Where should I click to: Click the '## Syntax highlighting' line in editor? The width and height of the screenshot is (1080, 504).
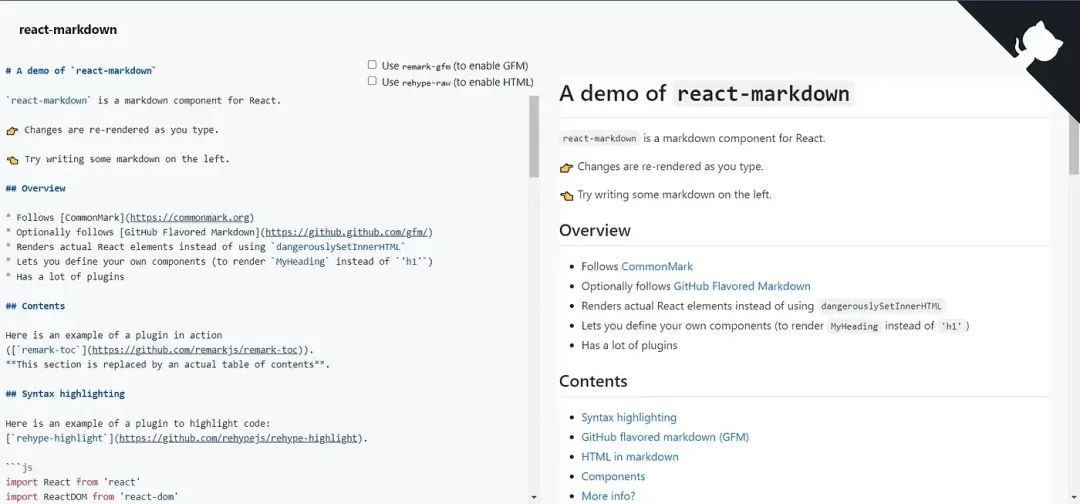(x=65, y=394)
